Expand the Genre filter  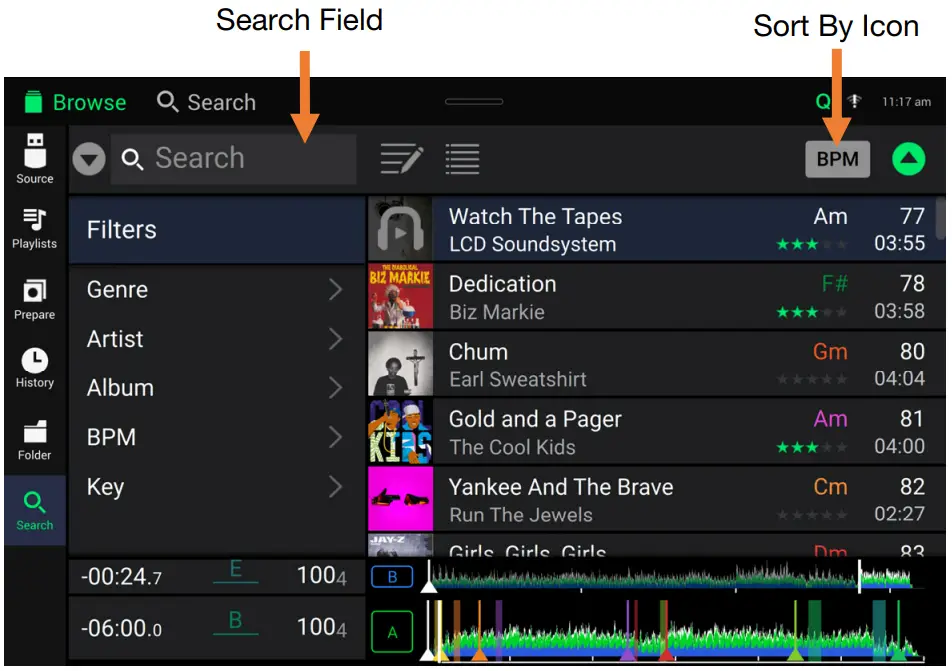tap(216, 290)
